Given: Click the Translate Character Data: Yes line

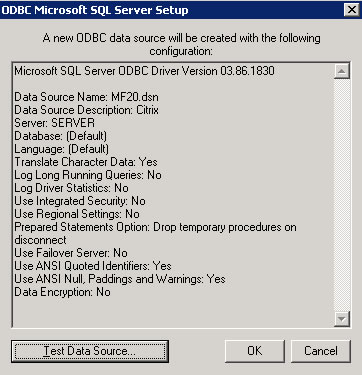Looking at the screenshot, I should 86,162.
